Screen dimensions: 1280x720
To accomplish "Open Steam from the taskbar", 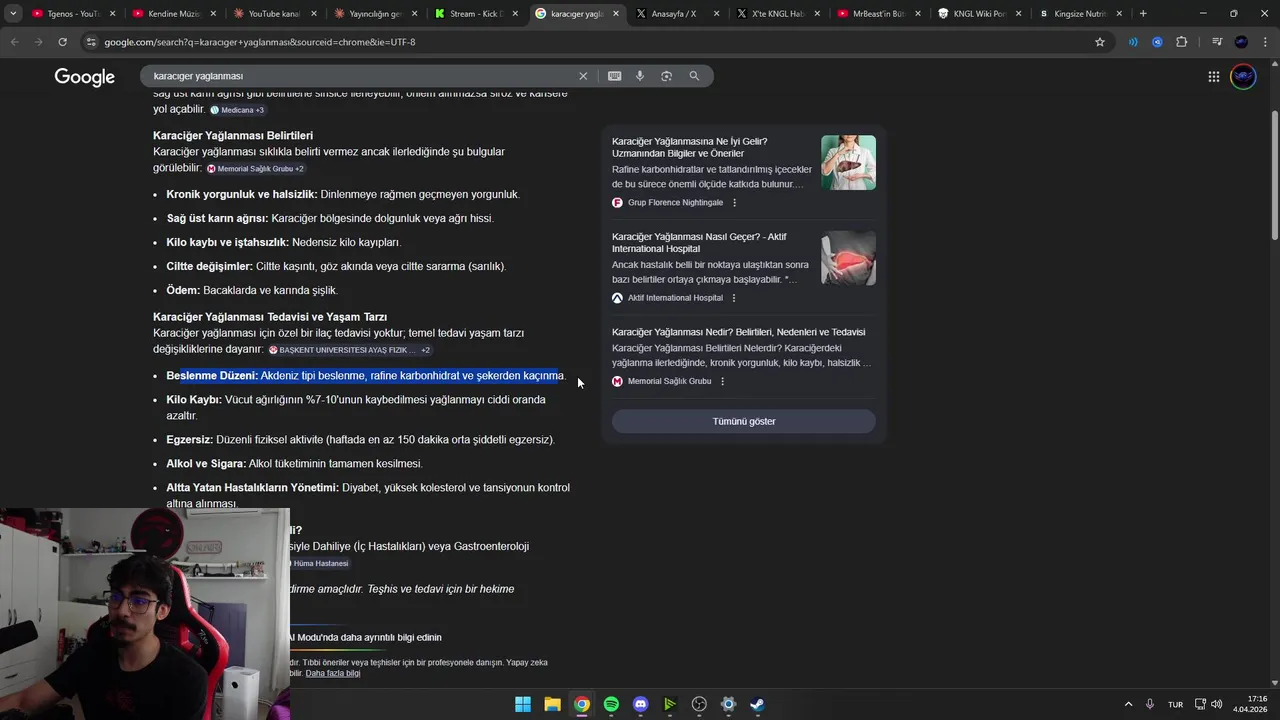I will (758, 704).
